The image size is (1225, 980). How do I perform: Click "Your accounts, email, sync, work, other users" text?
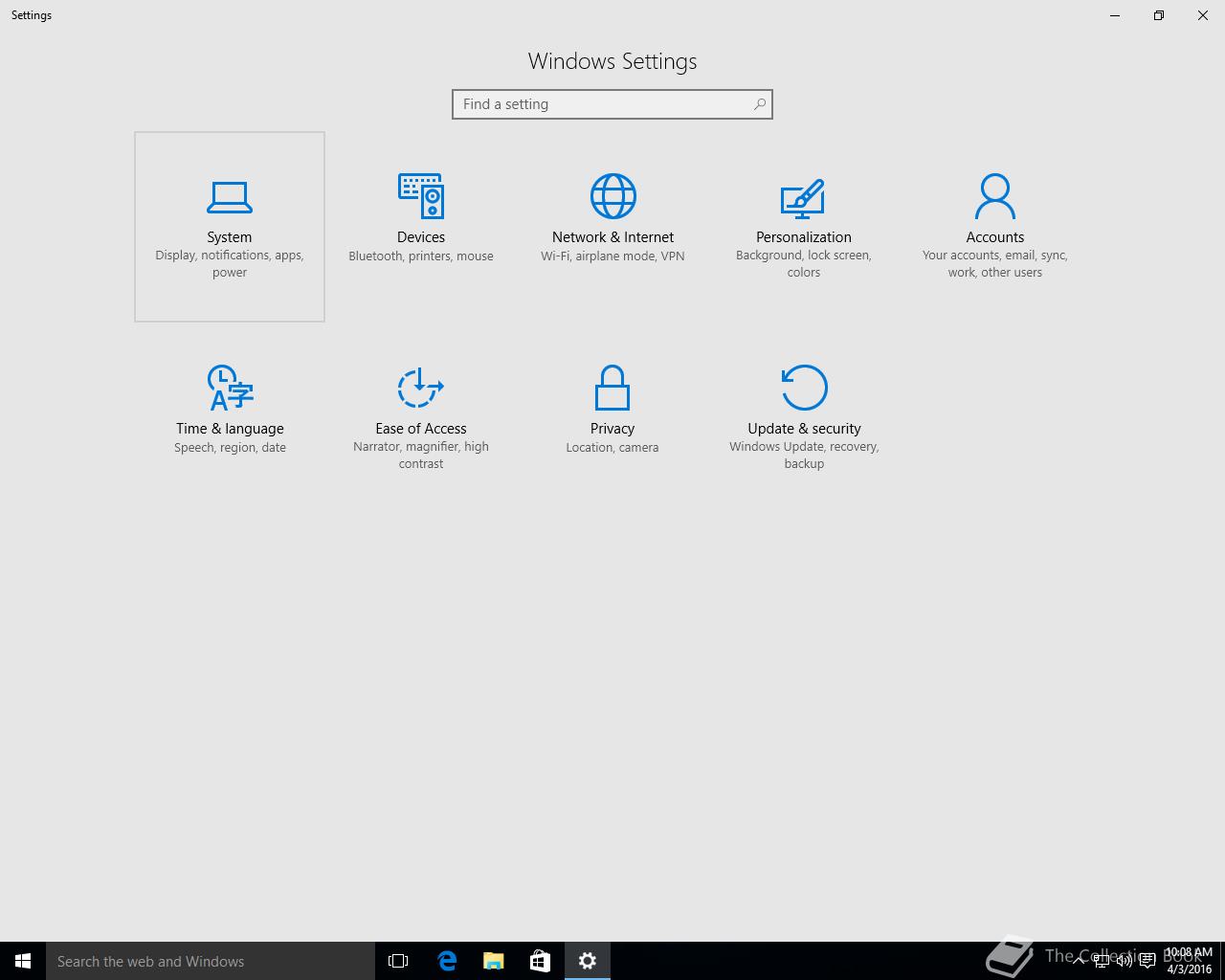995,264
